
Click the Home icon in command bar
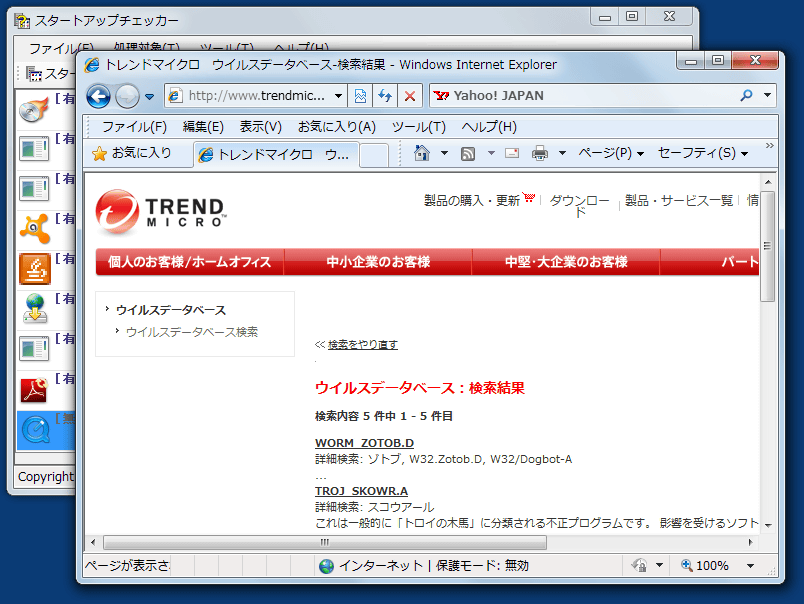pos(422,153)
